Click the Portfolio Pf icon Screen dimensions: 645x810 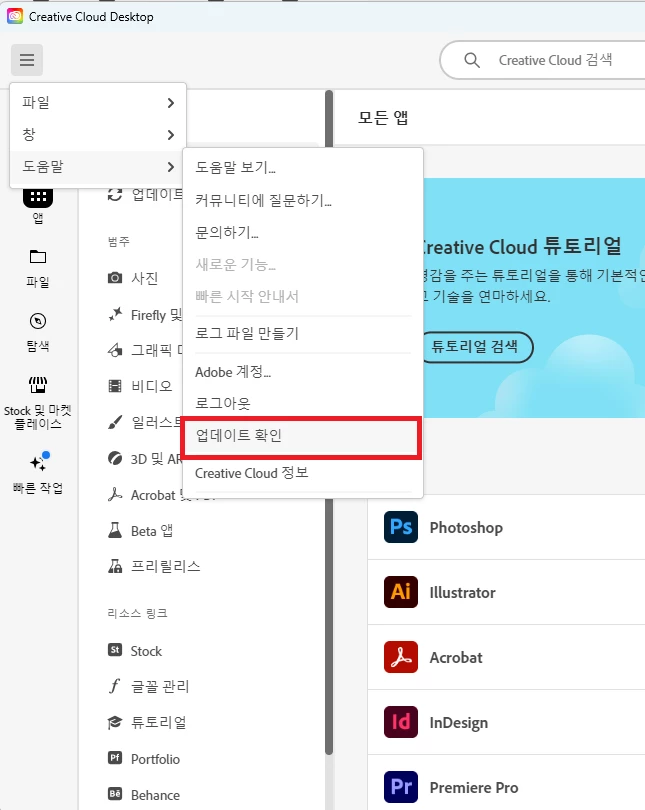115,758
